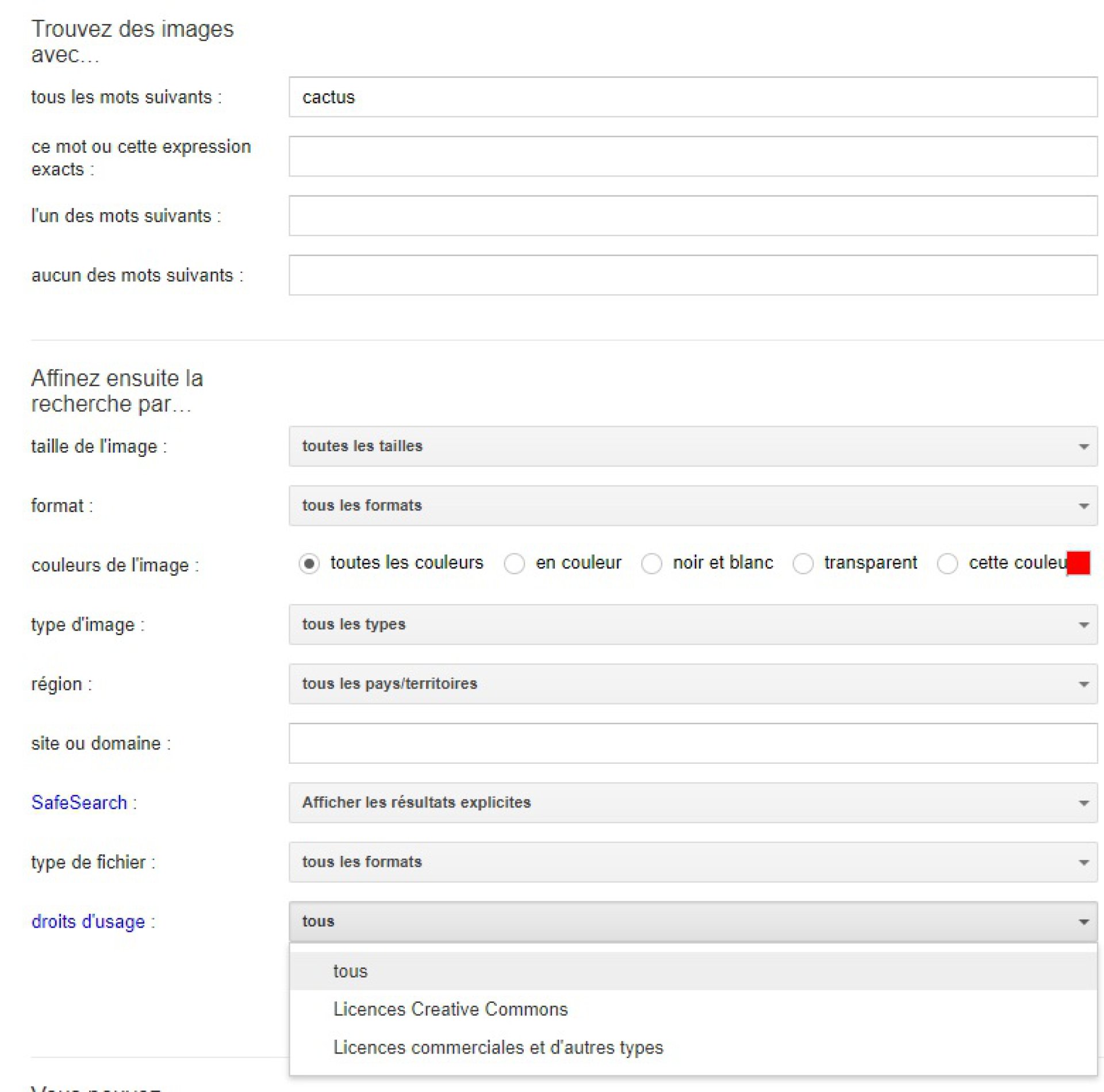1104x1092 pixels.
Task: Open the 'taille de l'image' dropdown
Action: coord(693,447)
